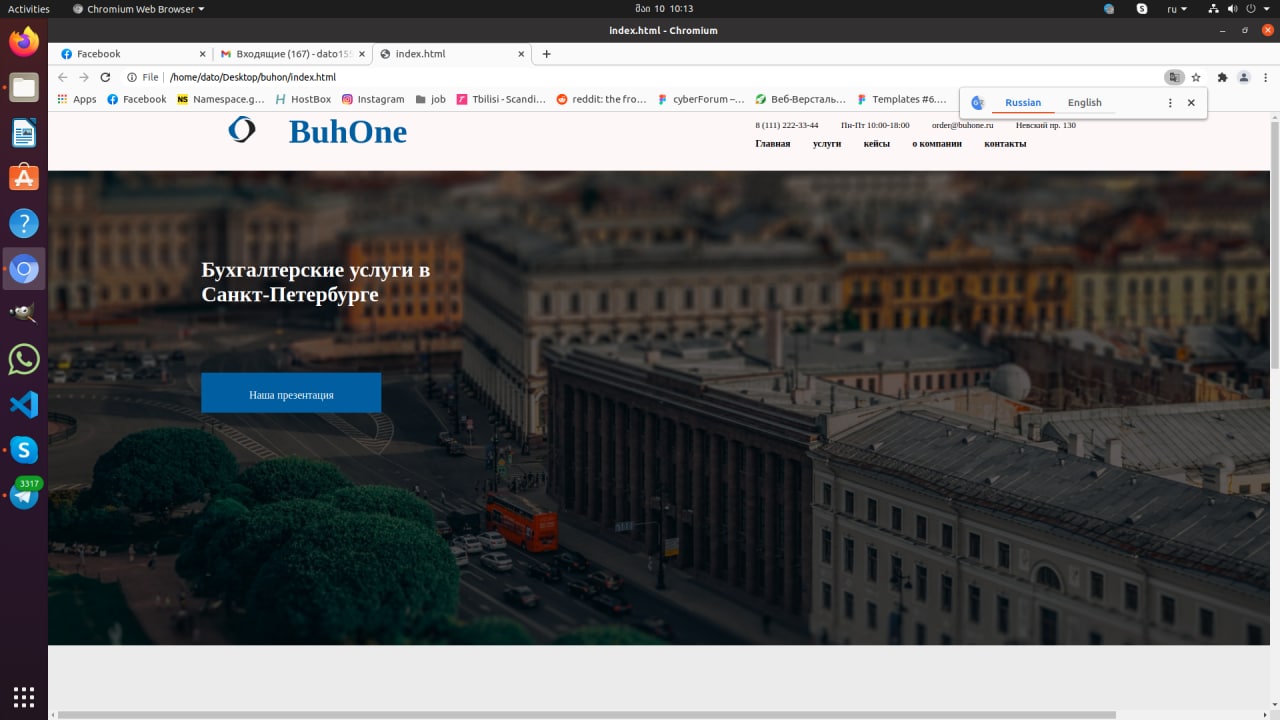This screenshot has width=1280, height=720.
Task: Open the job bookmarks folder
Action: [430, 99]
